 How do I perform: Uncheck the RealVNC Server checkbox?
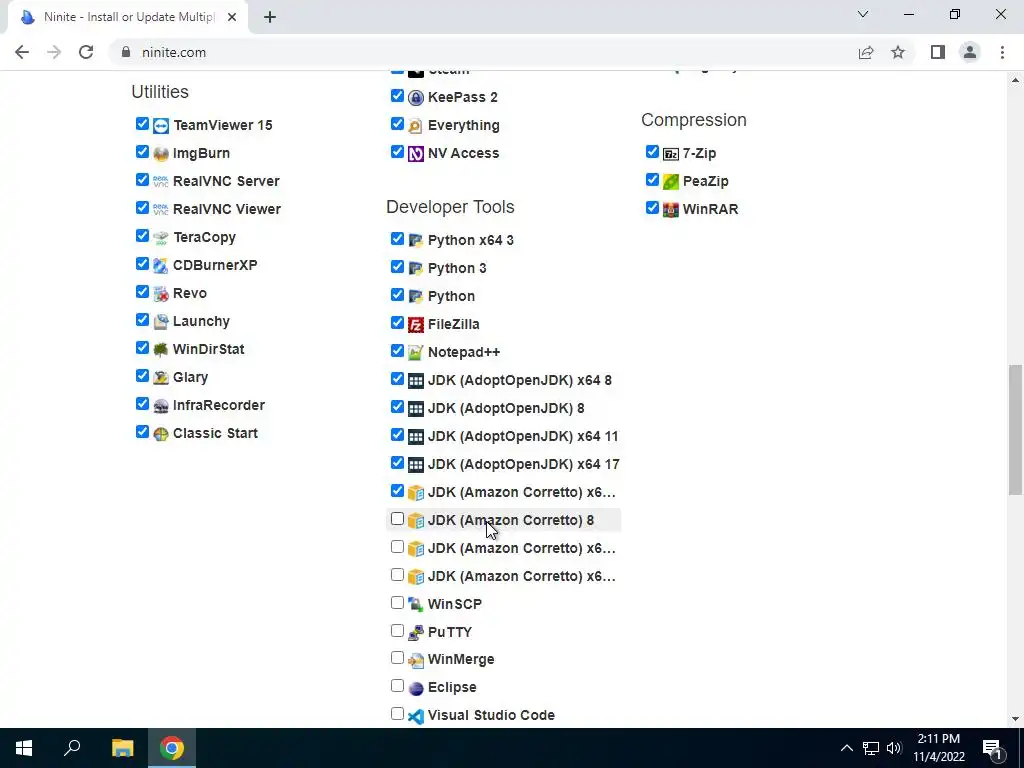point(142,180)
